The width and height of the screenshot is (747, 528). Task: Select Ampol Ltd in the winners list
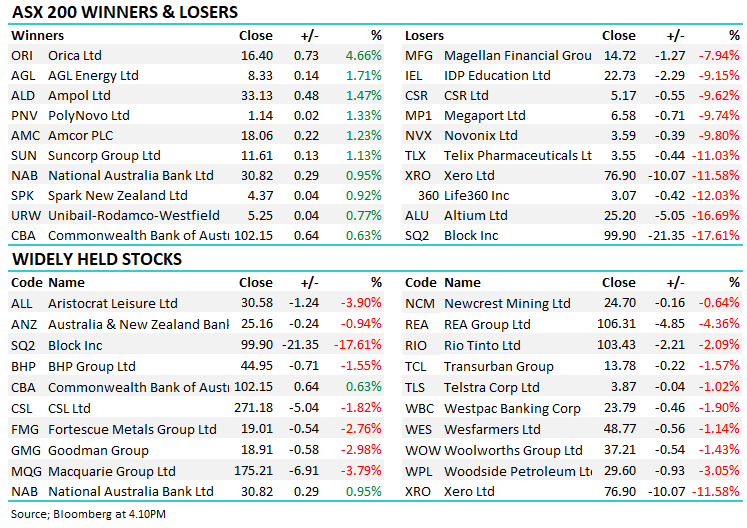coord(79,96)
